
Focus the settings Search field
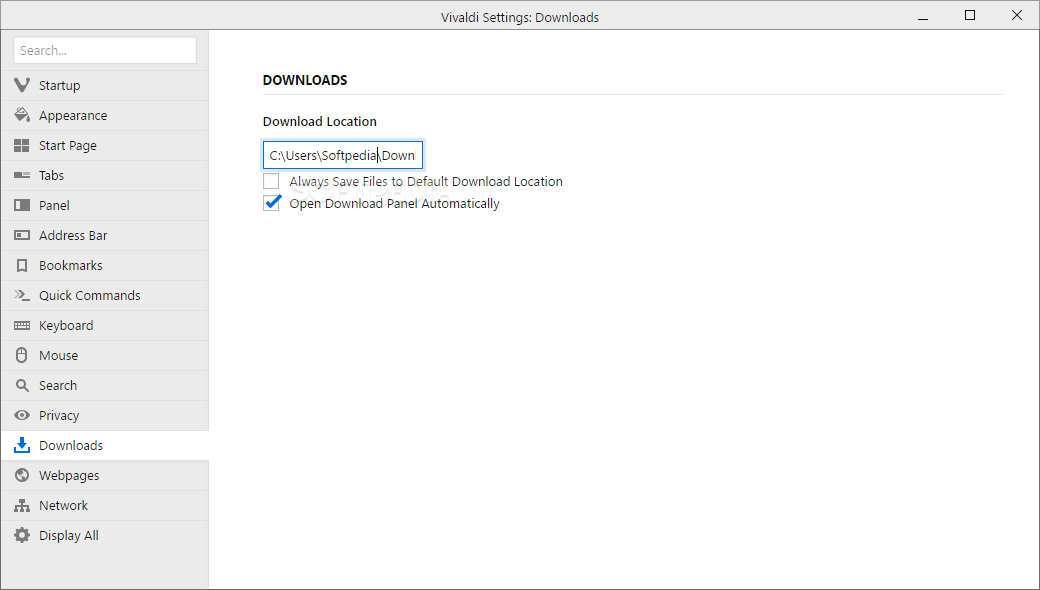[105, 50]
